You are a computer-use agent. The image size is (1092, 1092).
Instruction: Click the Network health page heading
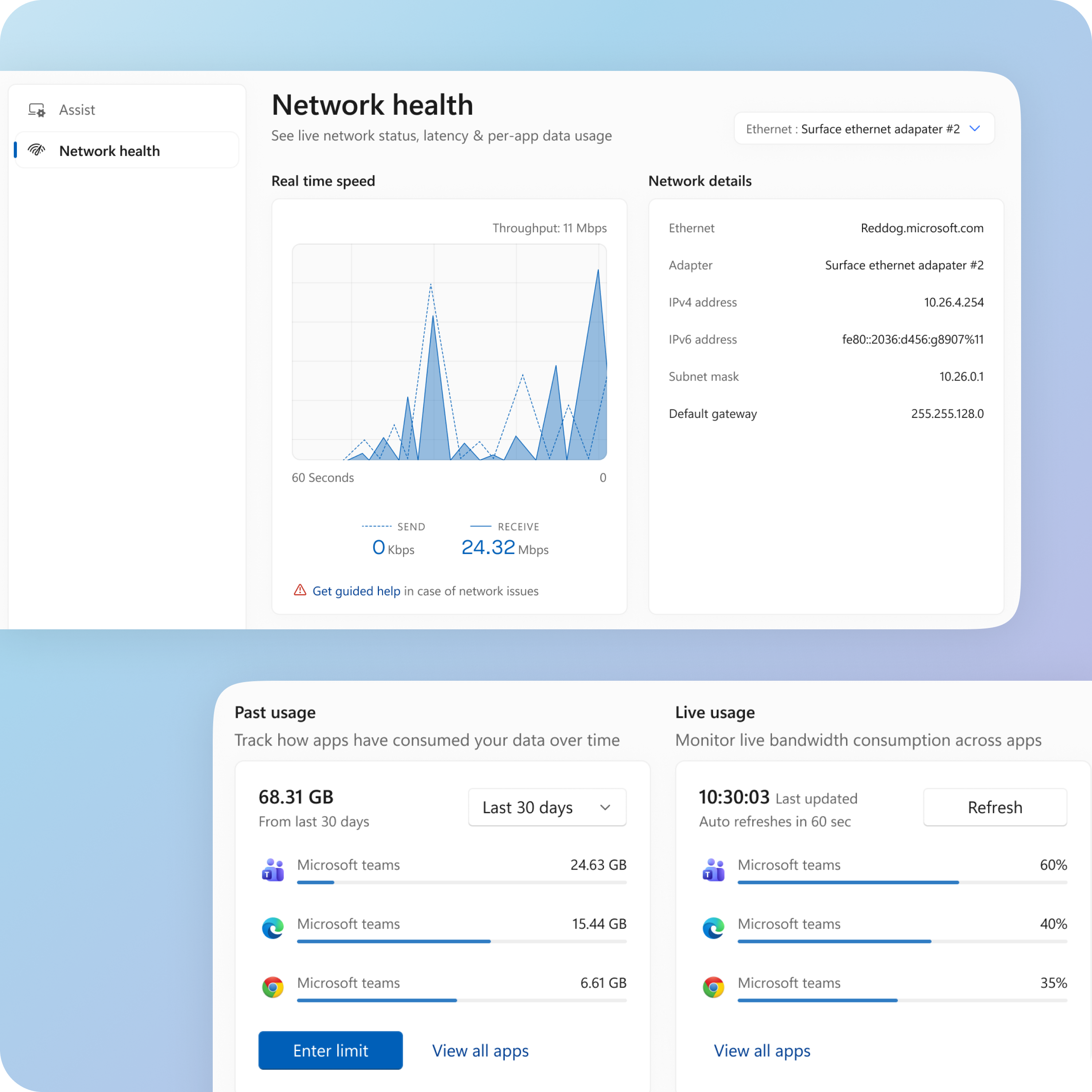[372, 105]
